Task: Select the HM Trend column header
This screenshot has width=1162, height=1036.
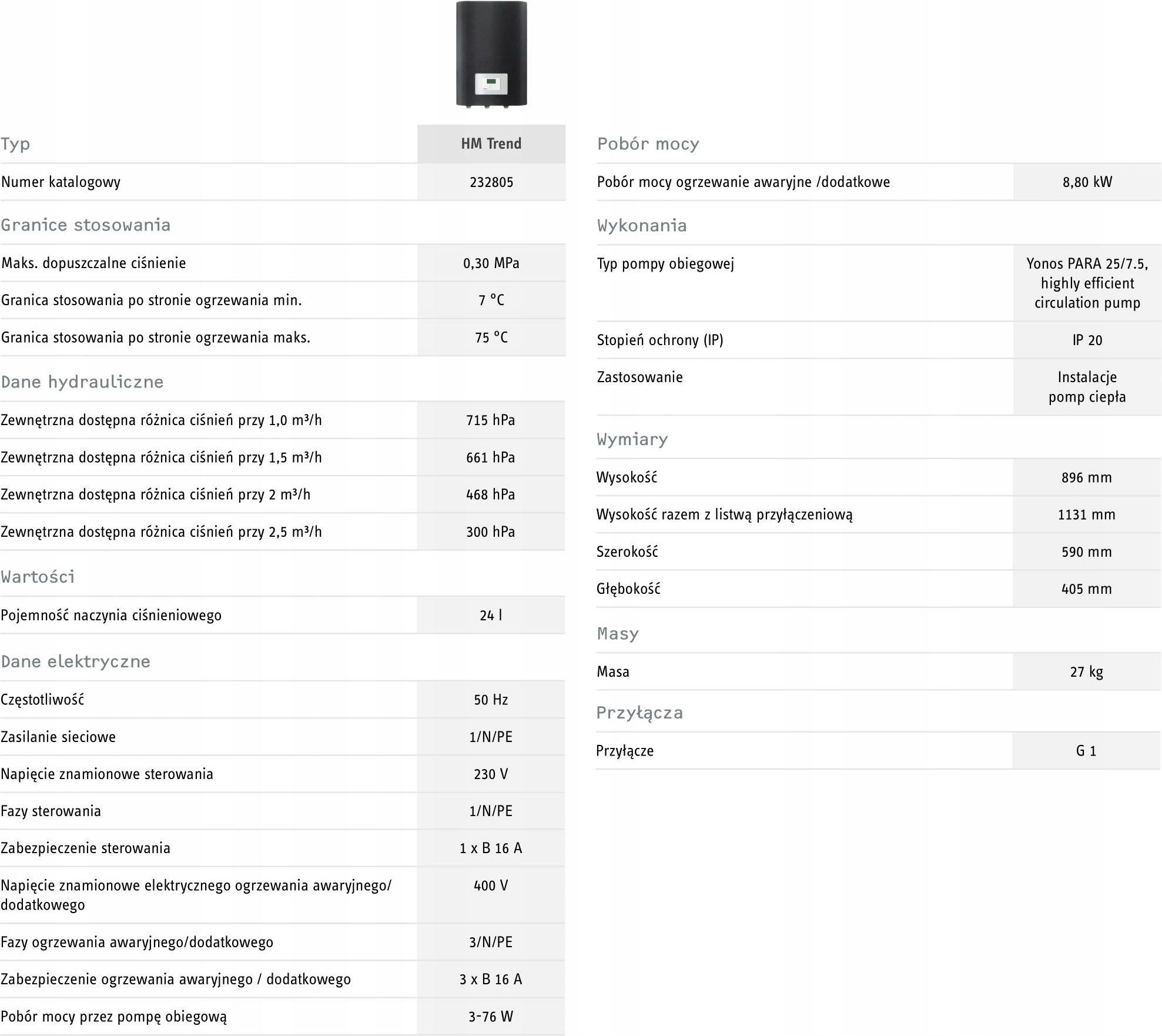Action: 491,144
